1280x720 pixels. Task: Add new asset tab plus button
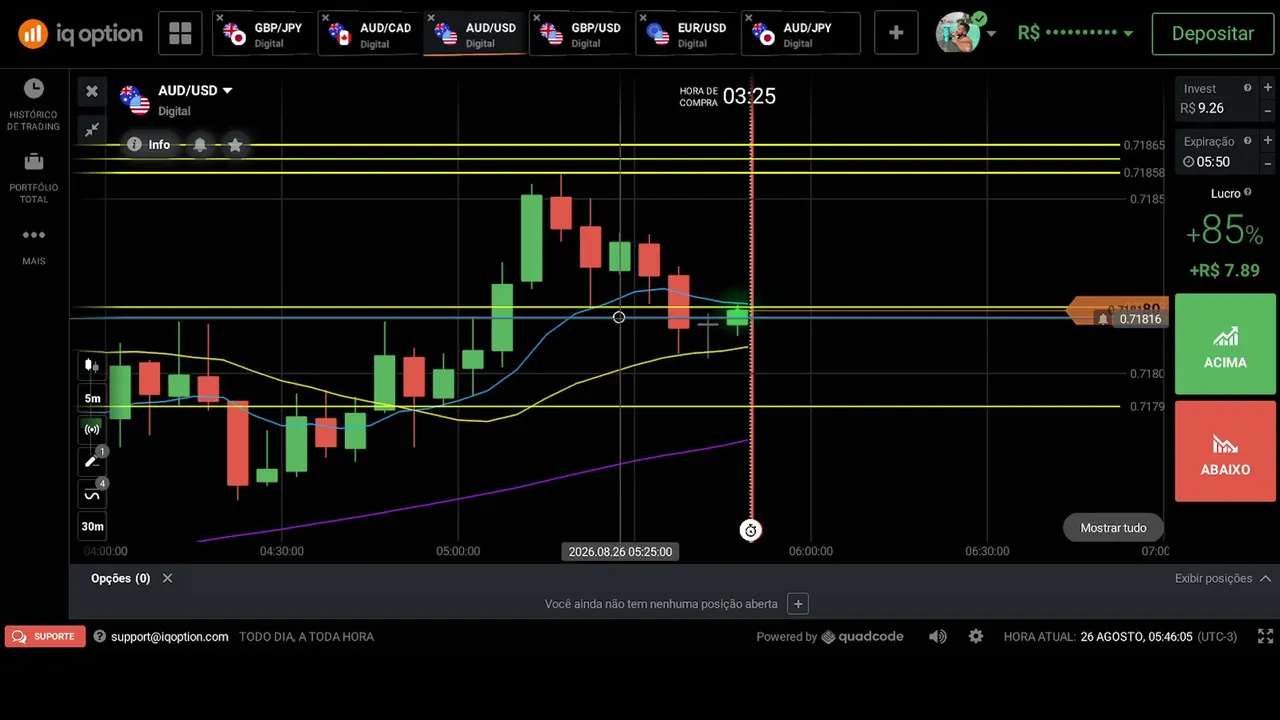[896, 33]
